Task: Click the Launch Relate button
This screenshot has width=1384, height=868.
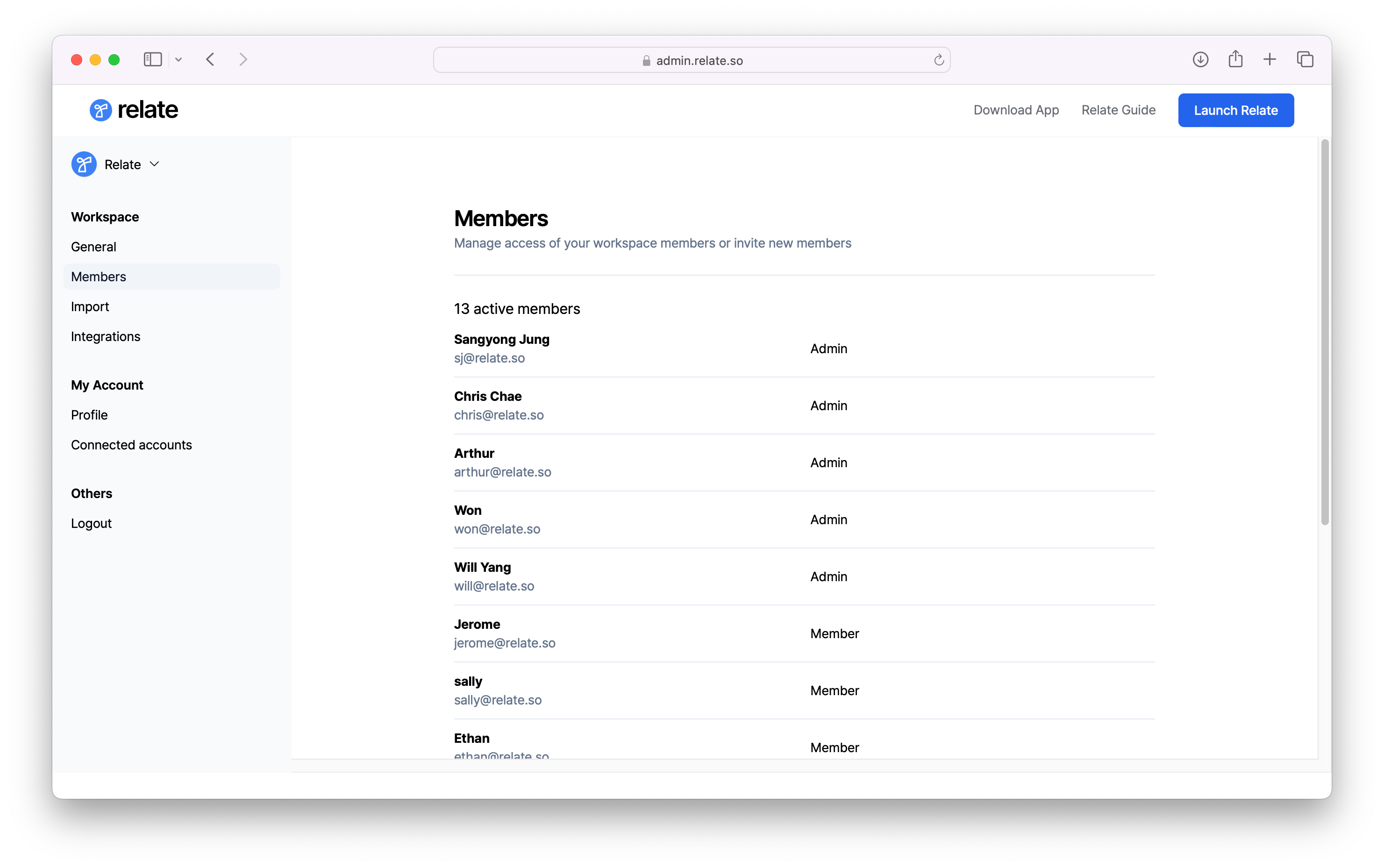Action: (1235, 110)
